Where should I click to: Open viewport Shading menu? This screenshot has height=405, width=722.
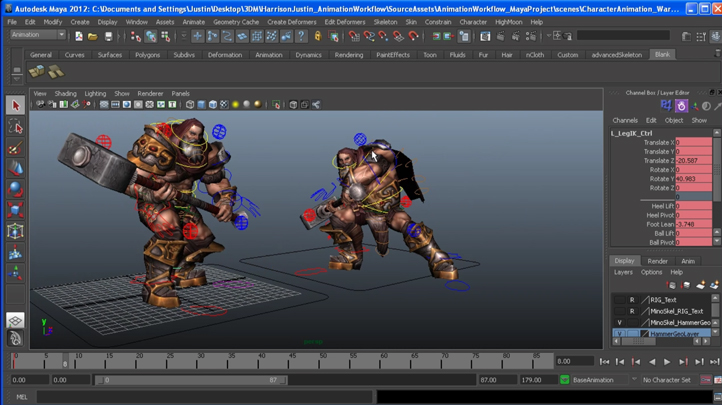pos(65,93)
